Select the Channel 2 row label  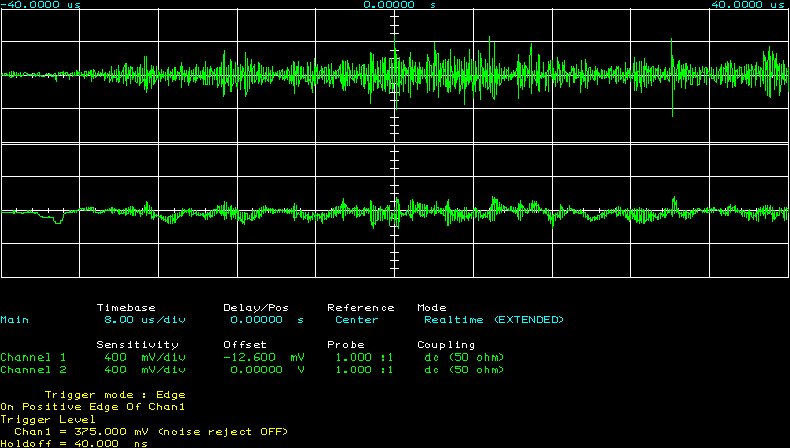(x=33, y=370)
